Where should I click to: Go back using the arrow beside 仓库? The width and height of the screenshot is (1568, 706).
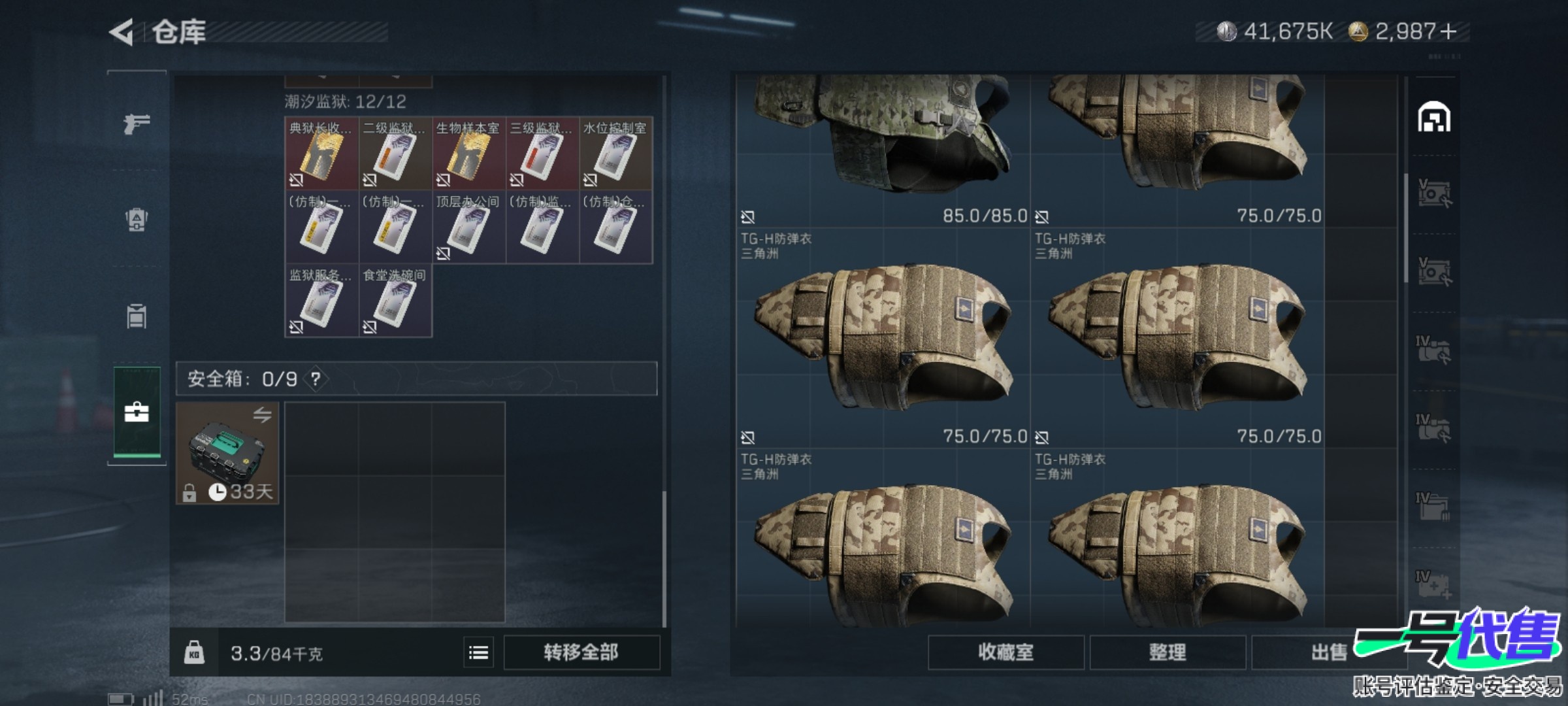(x=122, y=32)
